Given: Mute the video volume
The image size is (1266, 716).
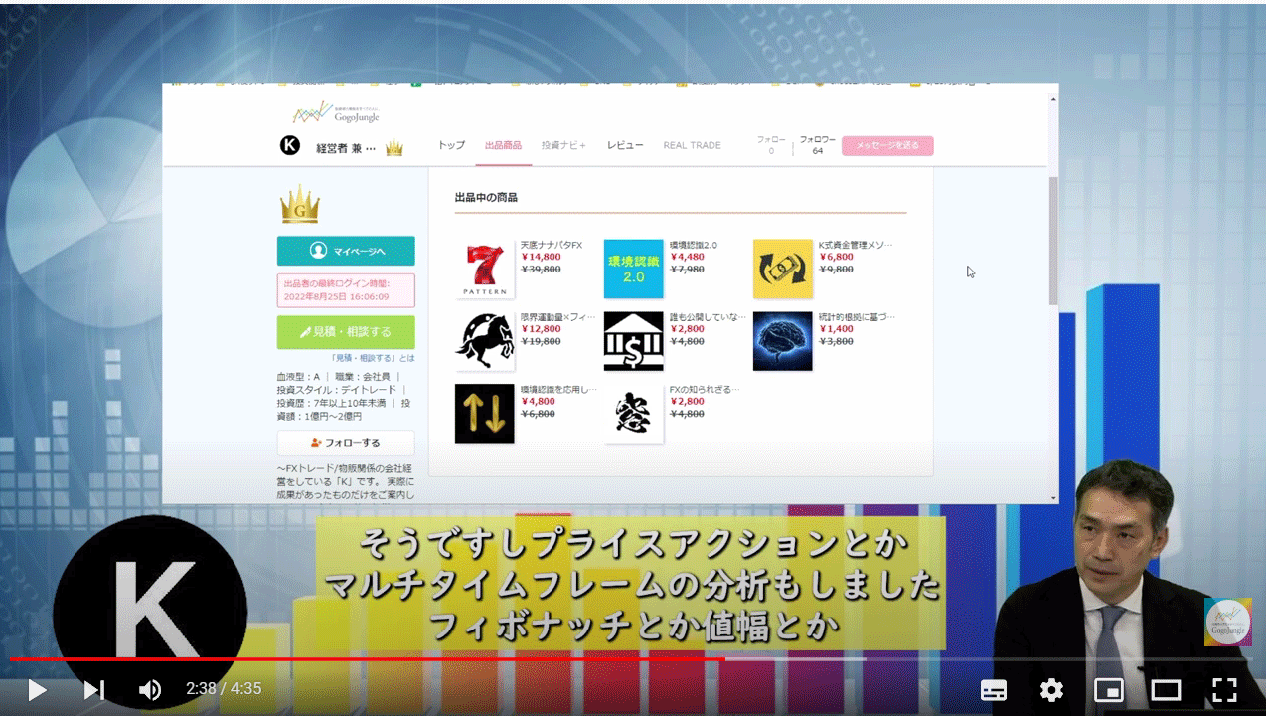Looking at the screenshot, I should click(x=150, y=690).
